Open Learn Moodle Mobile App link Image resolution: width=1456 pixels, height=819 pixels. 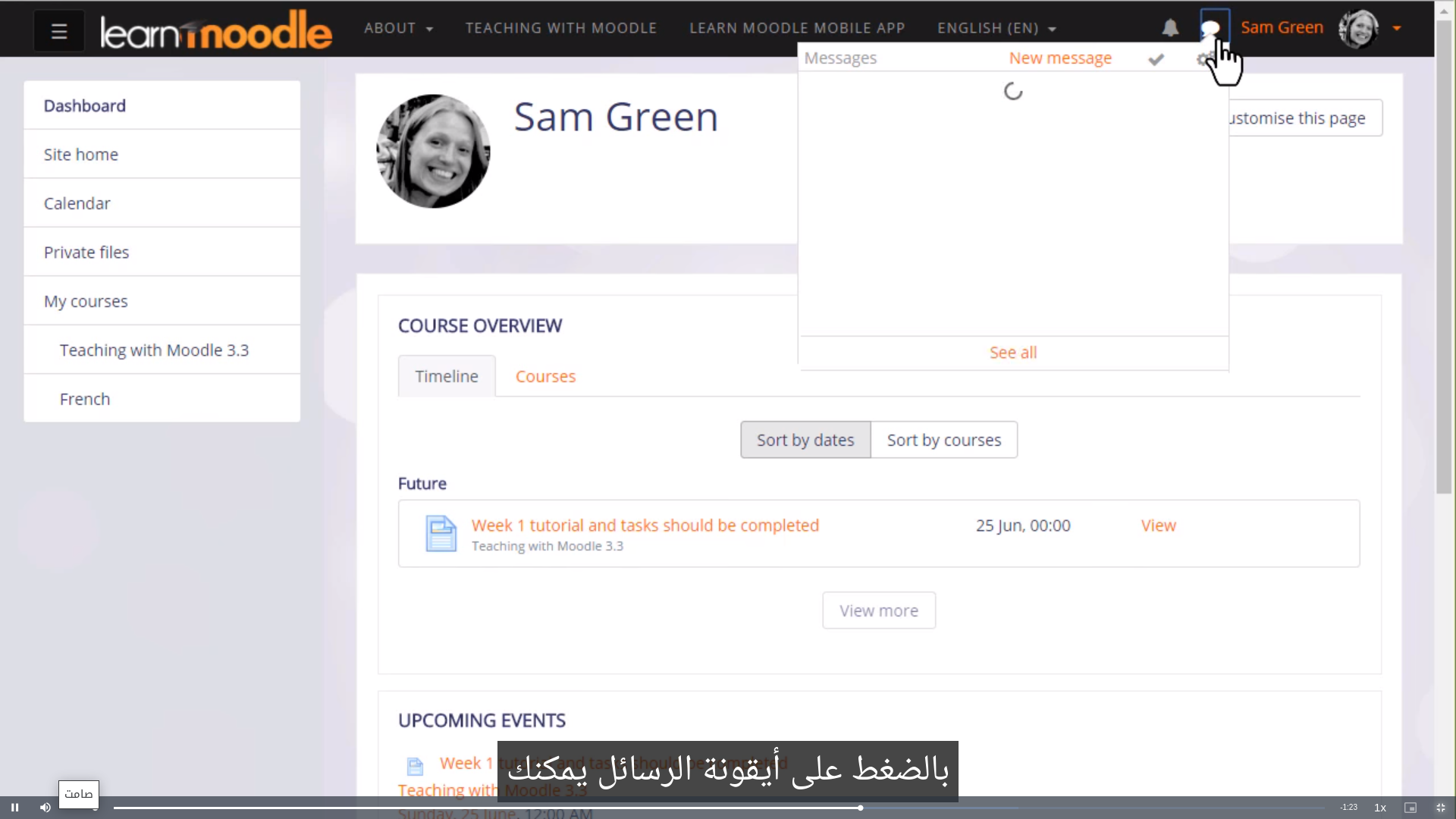[x=797, y=28]
